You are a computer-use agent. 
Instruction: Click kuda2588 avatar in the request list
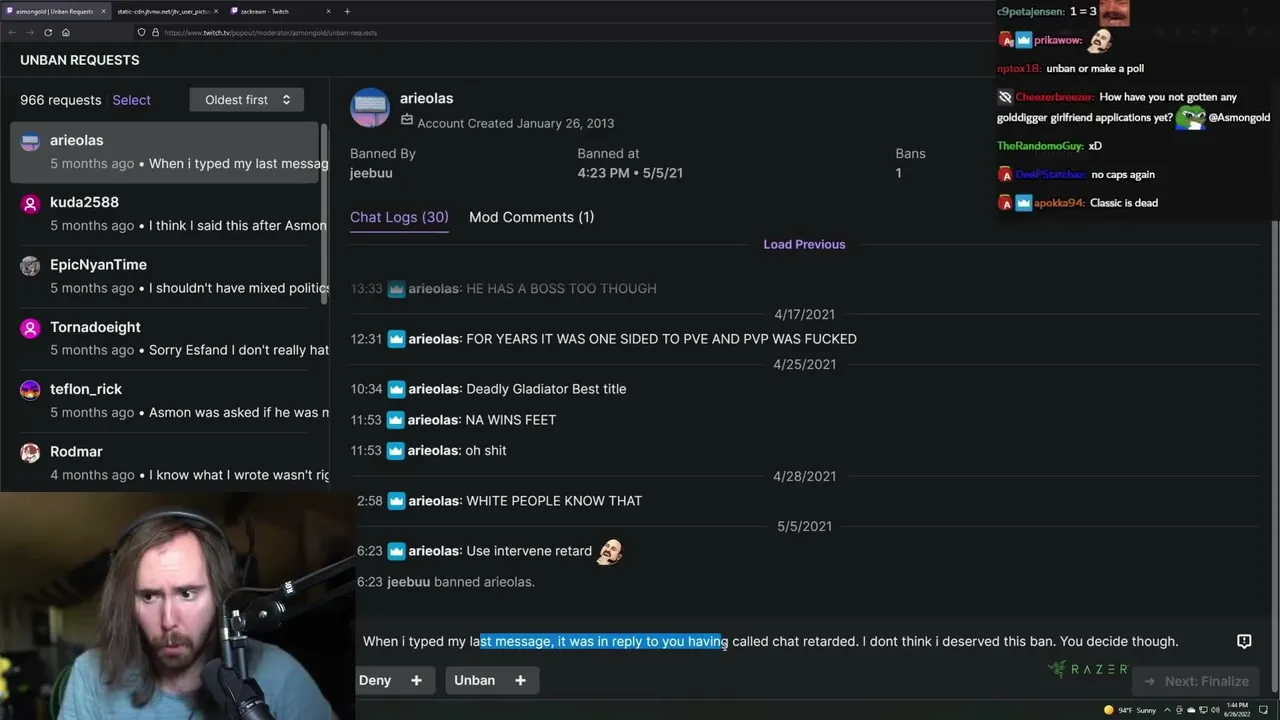pos(30,203)
